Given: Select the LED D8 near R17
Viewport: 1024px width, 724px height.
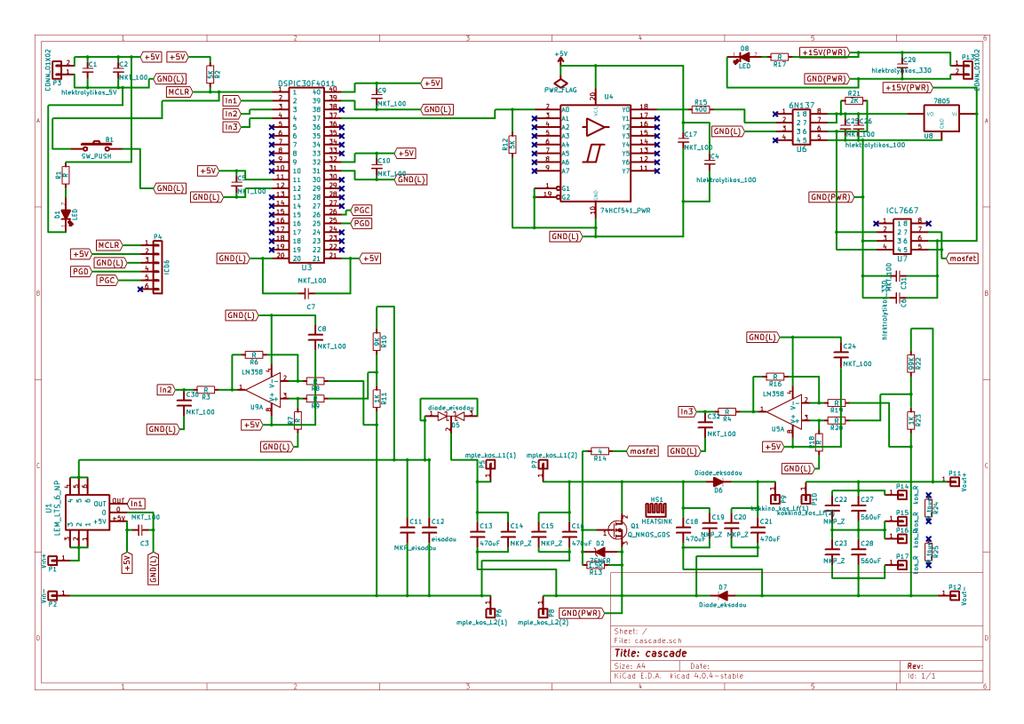Looking at the screenshot, I should tap(743, 58).
